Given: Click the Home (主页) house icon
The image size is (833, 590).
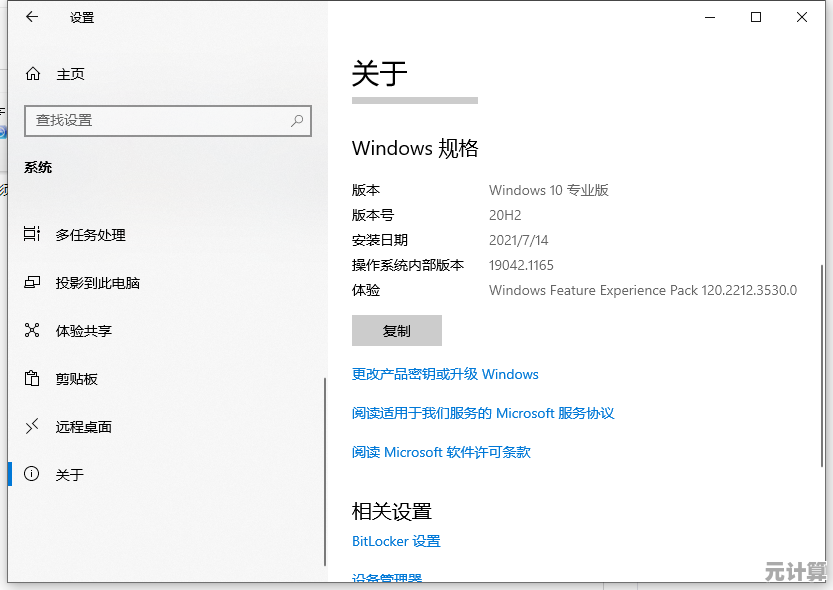Looking at the screenshot, I should click(33, 74).
